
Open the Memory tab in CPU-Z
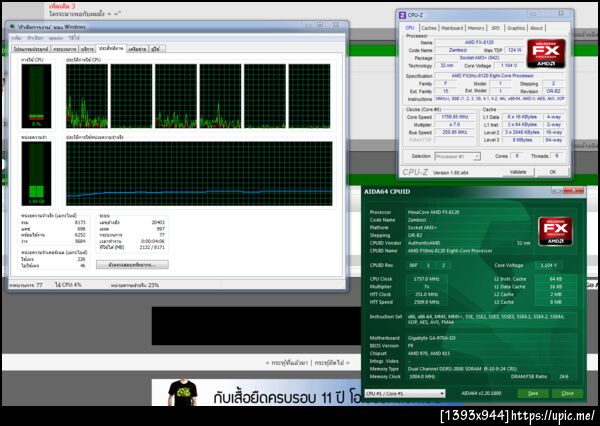(x=476, y=28)
